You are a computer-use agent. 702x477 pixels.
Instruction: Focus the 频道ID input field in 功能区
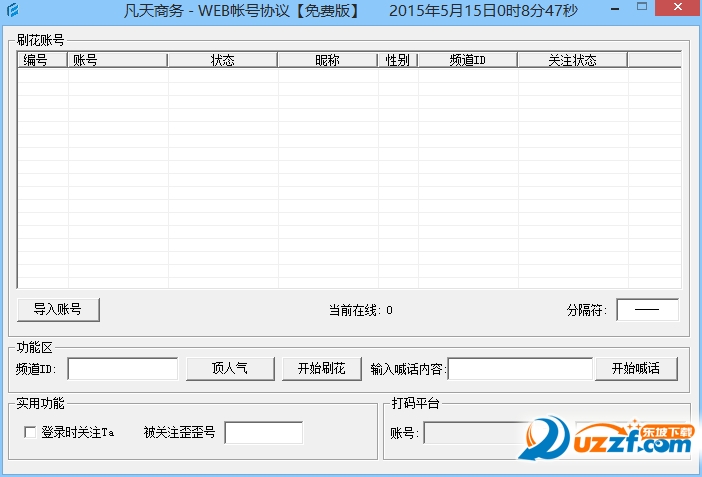123,369
